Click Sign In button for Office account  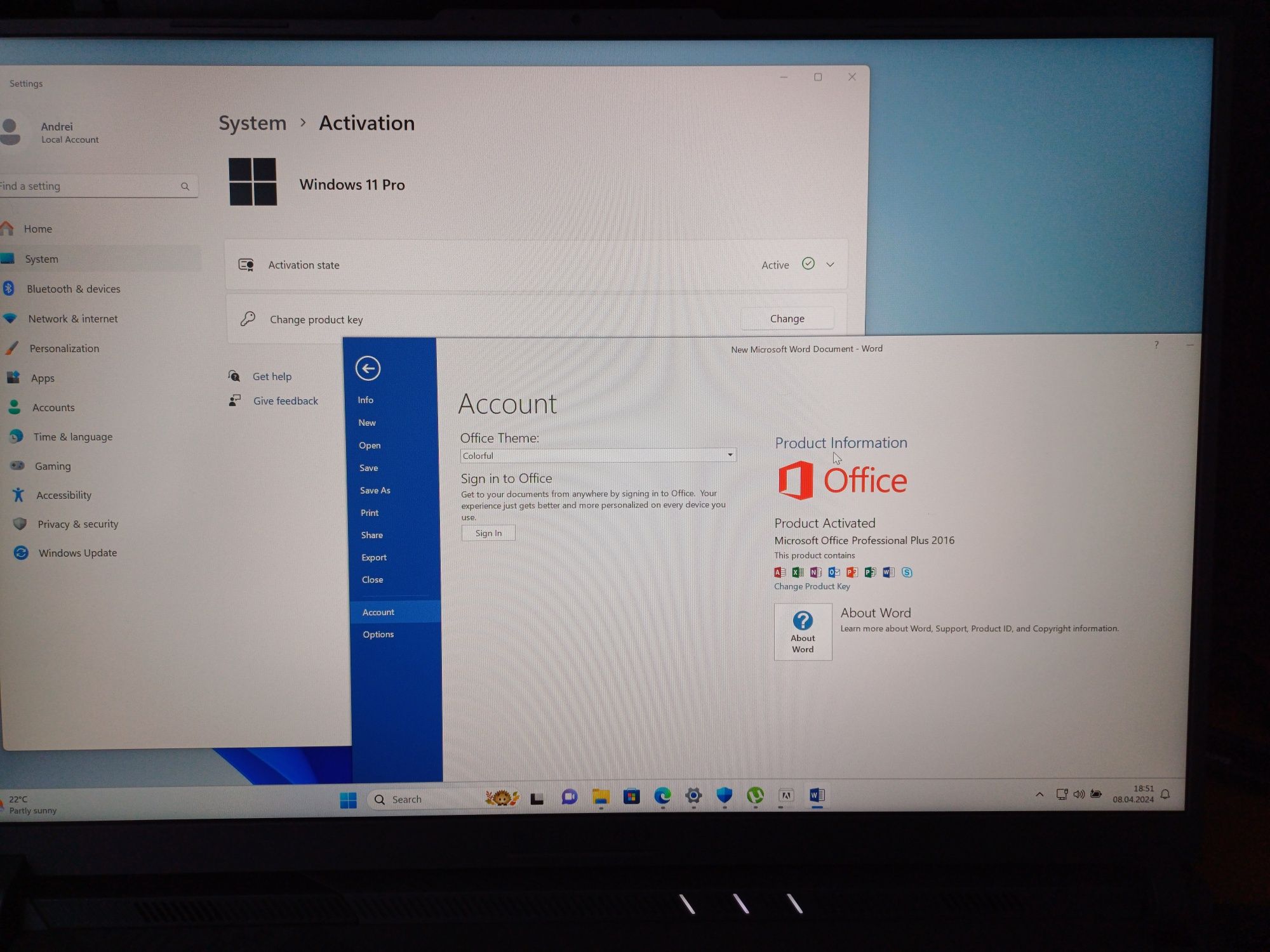[488, 533]
